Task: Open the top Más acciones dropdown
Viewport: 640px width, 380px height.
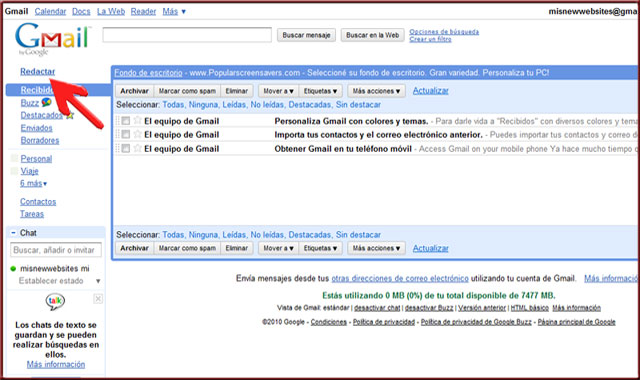Action: (x=376, y=91)
